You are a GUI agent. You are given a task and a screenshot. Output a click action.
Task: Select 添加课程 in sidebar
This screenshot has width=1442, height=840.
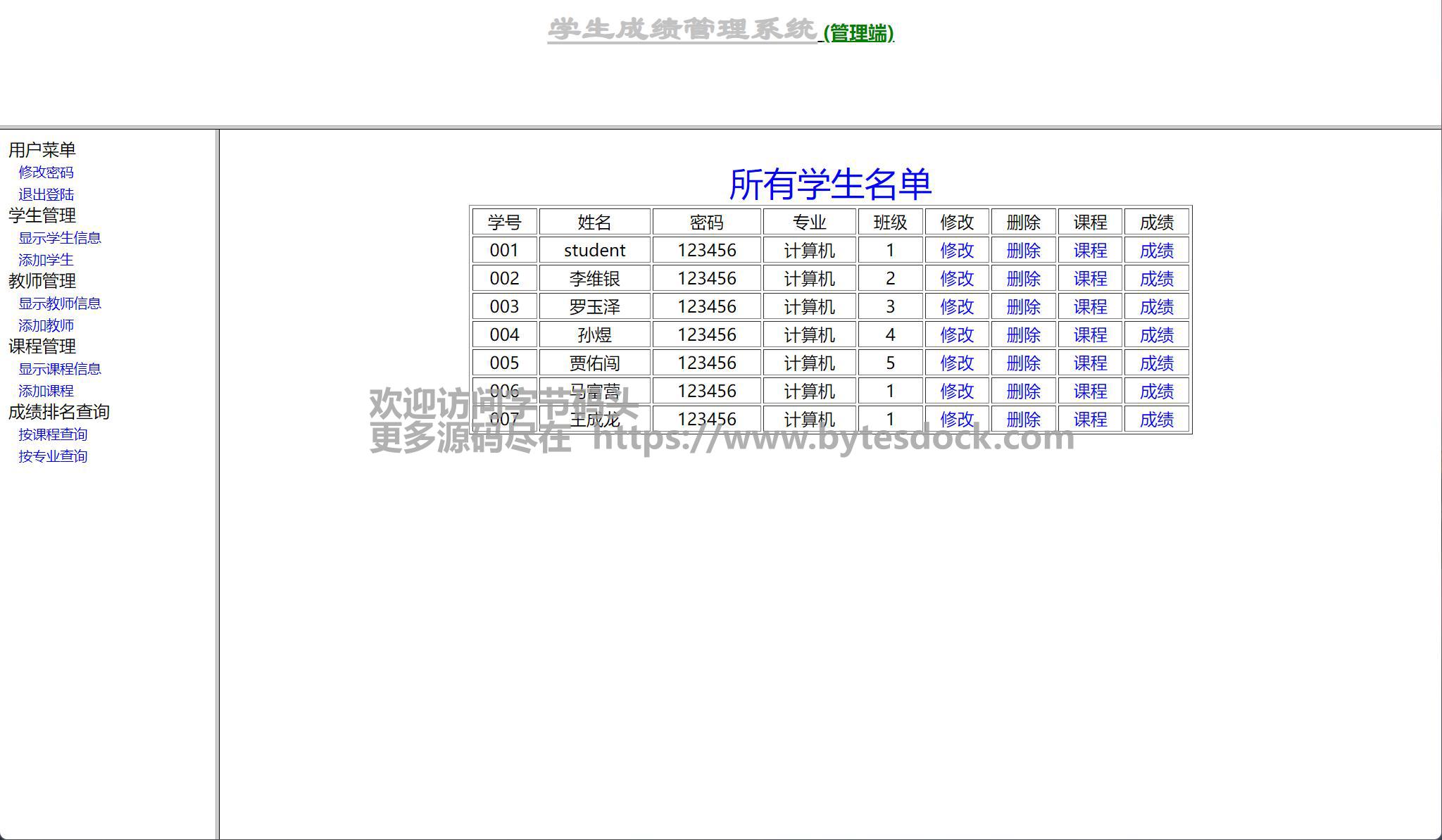tap(46, 391)
